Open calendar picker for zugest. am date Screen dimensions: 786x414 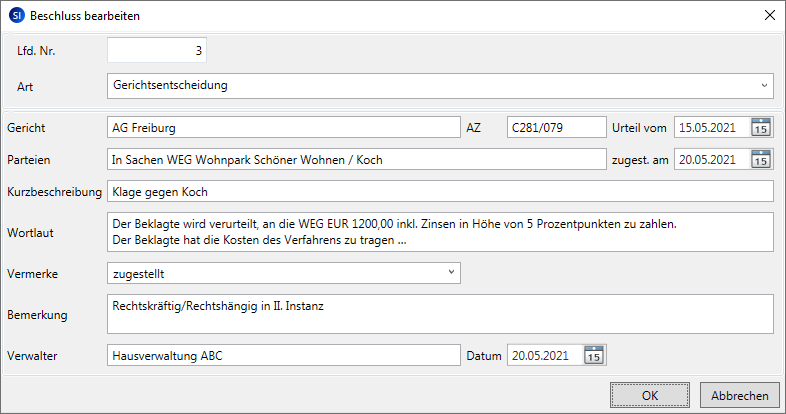[x=761, y=159]
